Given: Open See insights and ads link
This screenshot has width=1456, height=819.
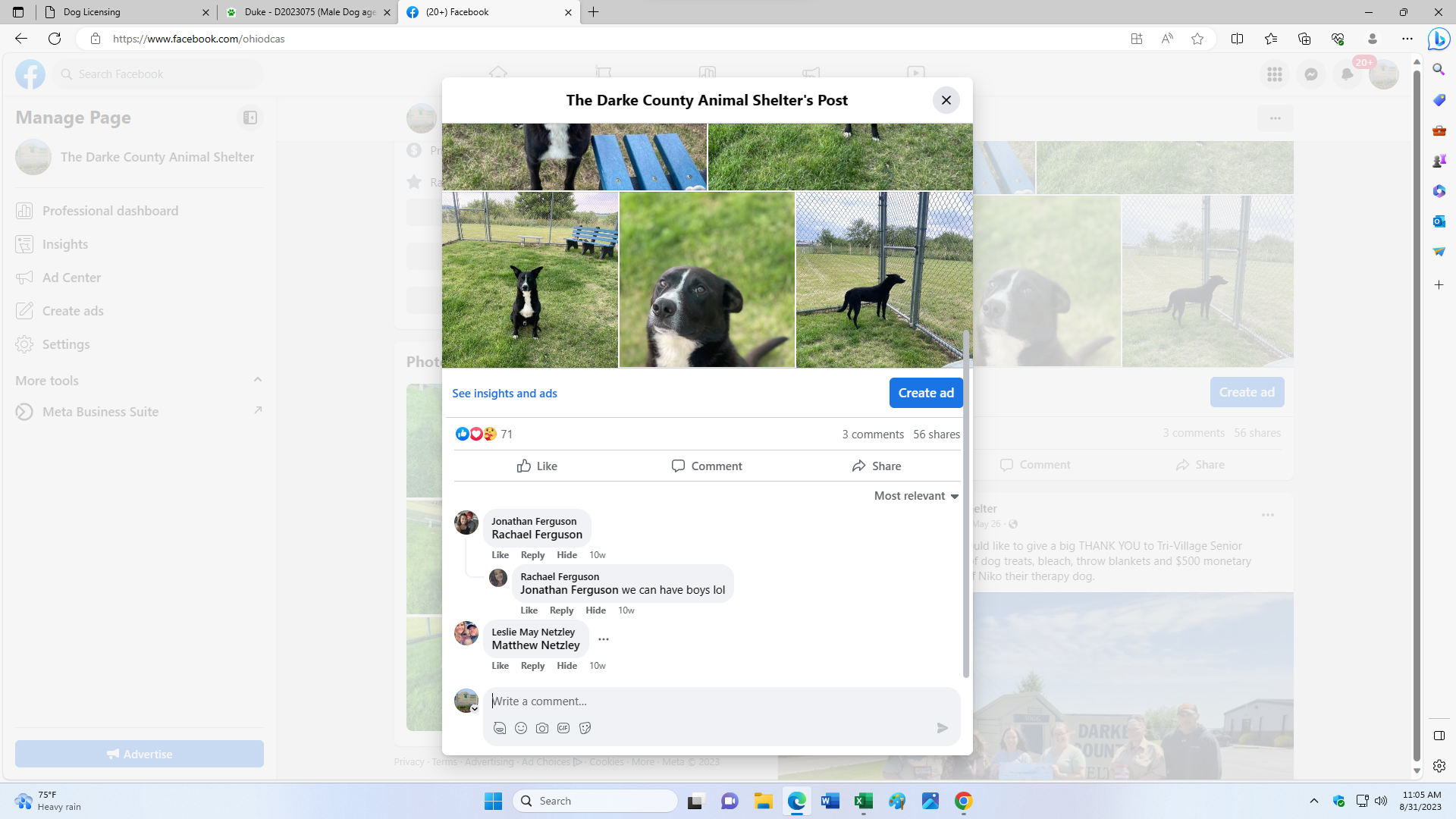Looking at the screenshot, I should [504, 394].
